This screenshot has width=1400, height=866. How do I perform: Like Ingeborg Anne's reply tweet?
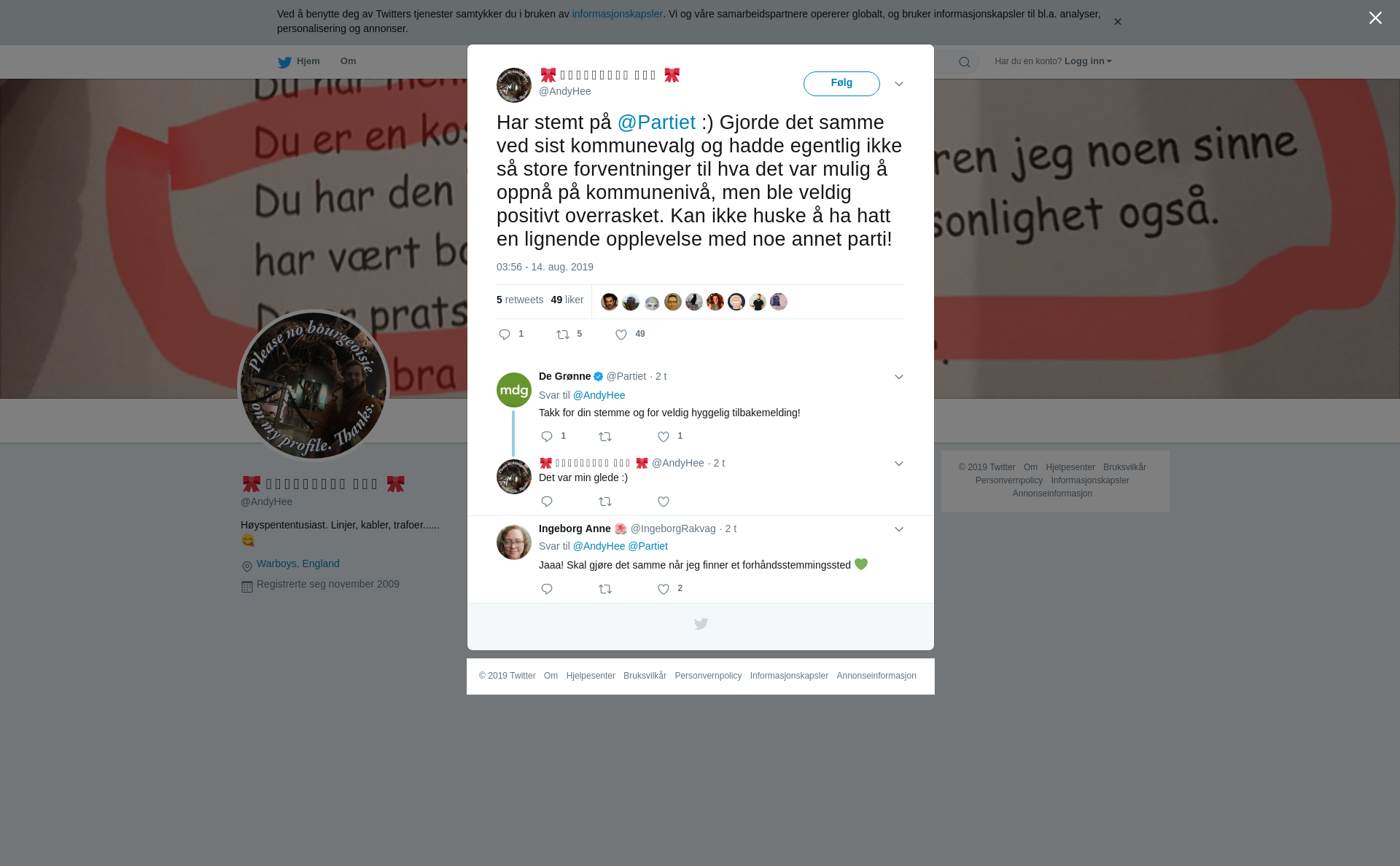coord(664,589)
